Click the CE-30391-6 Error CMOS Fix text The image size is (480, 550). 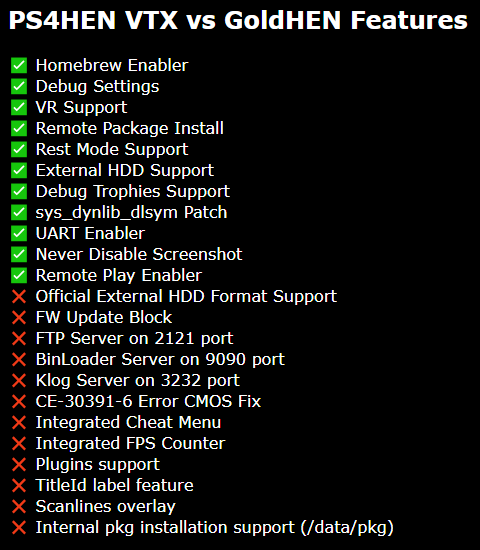pos(148,402)
